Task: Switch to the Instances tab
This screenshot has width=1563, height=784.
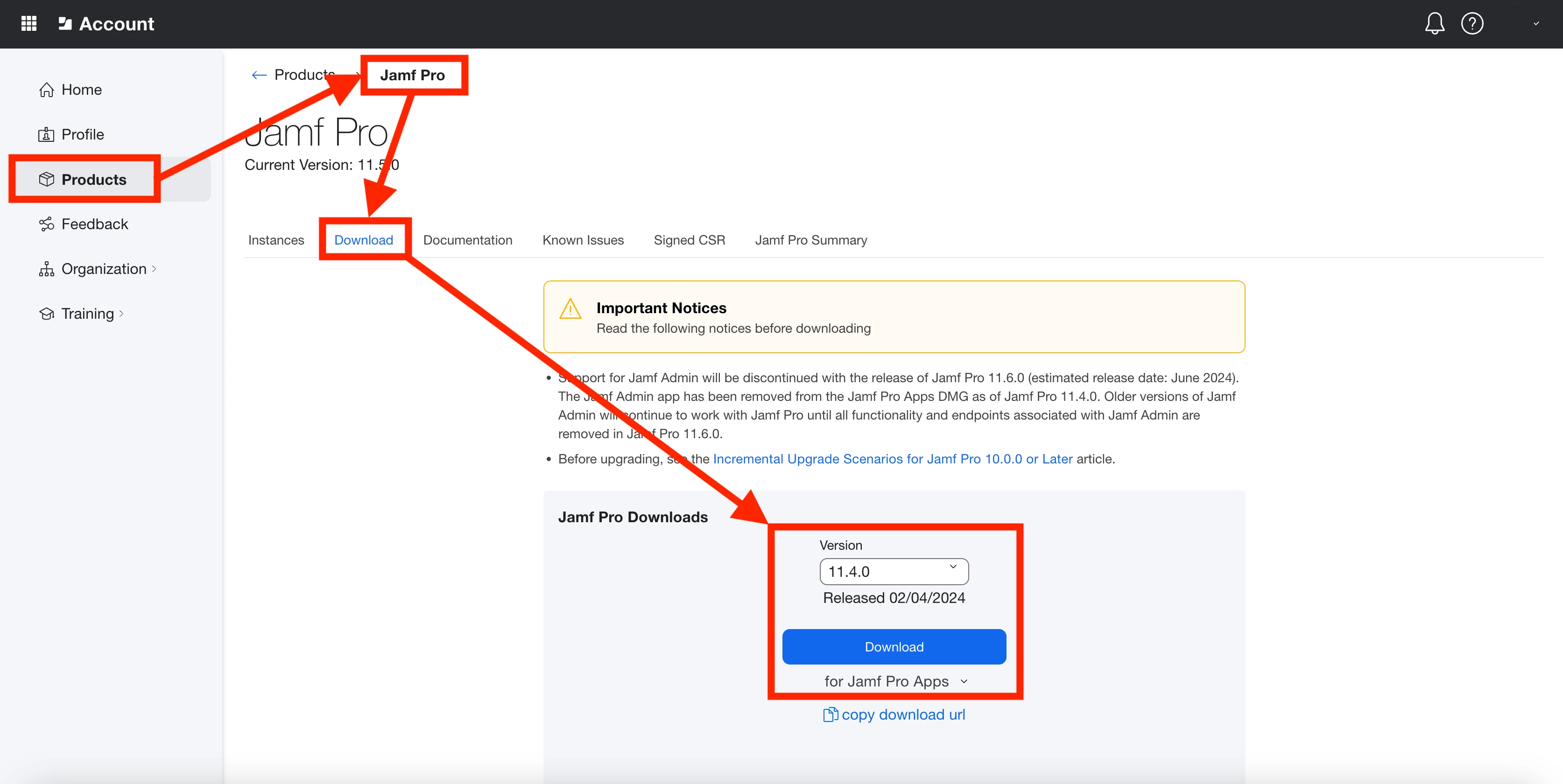Action: (x=276, y=240)
